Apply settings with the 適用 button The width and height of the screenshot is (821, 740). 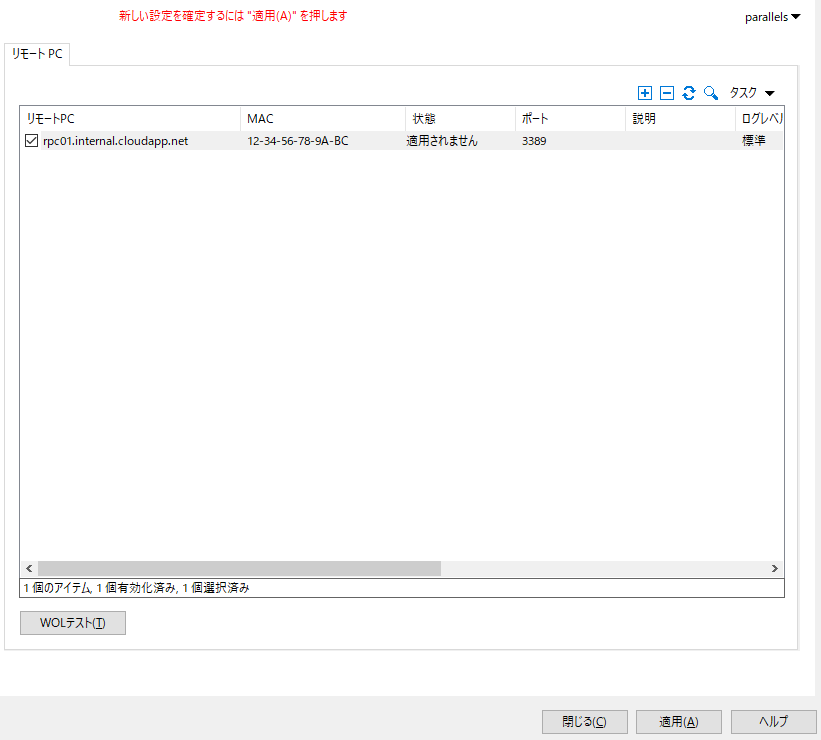(678, 721)
